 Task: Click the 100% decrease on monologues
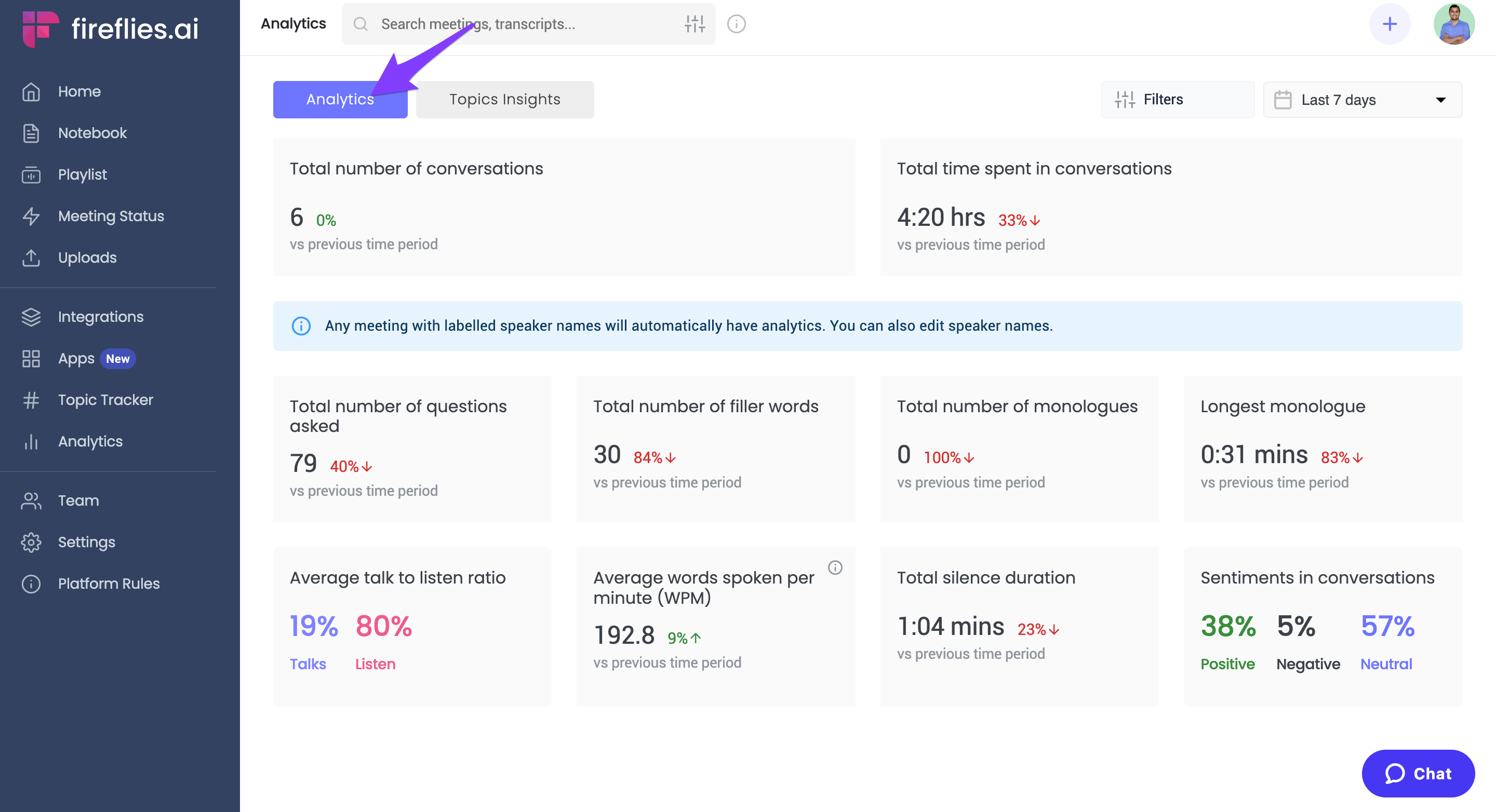point(949,458)
